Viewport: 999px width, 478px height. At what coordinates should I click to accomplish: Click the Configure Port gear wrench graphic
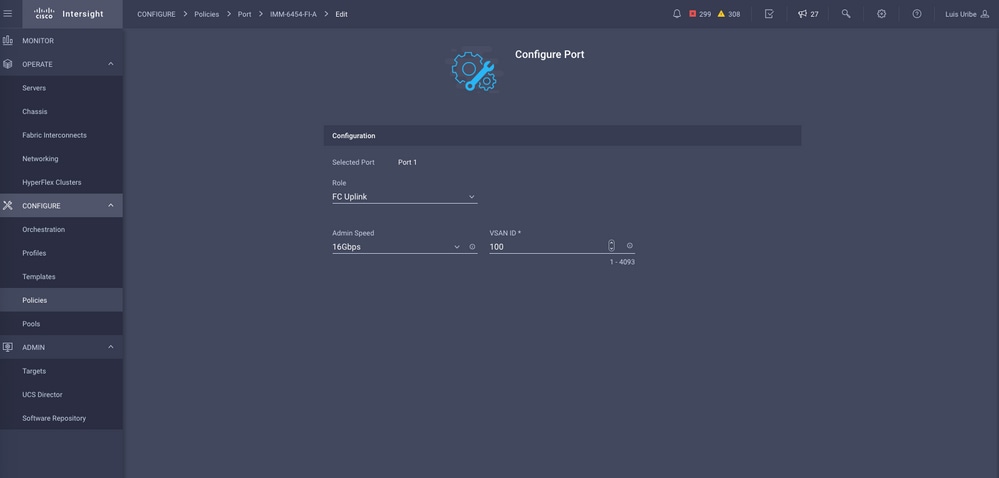point(473,71)
